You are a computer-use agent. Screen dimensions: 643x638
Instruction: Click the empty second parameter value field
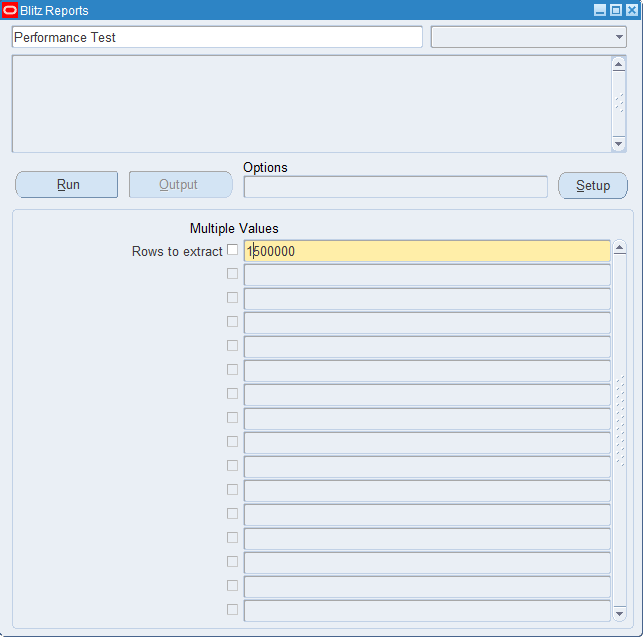pos(427,275)
